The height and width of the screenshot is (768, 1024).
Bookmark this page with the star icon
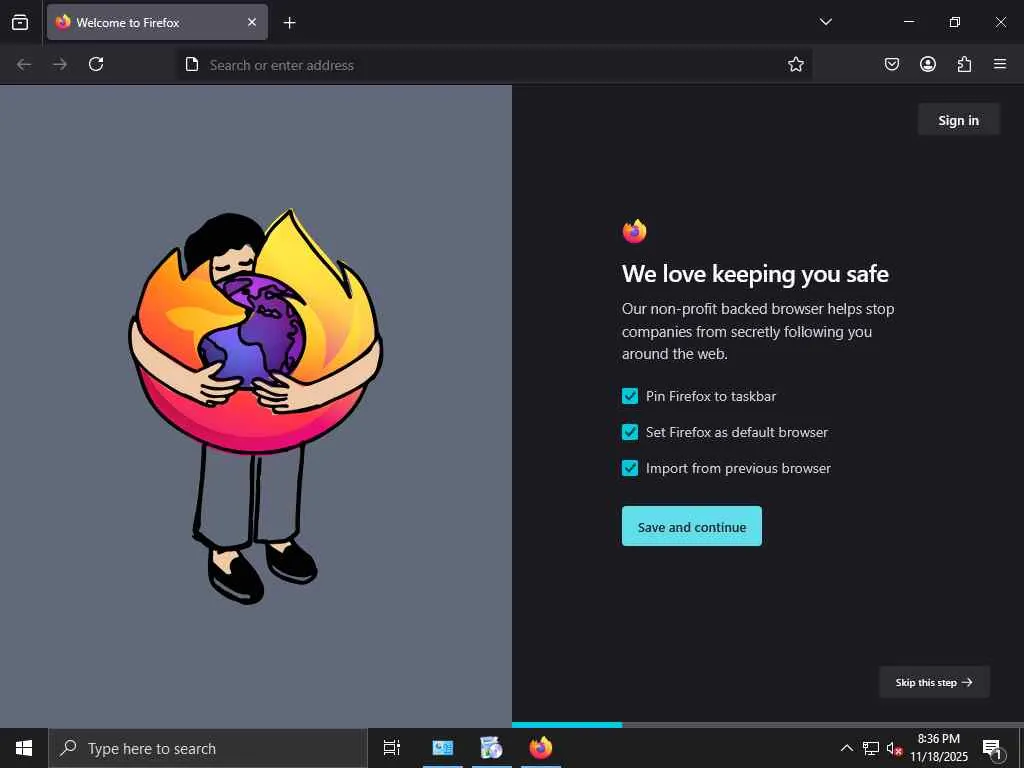(795, 64)
